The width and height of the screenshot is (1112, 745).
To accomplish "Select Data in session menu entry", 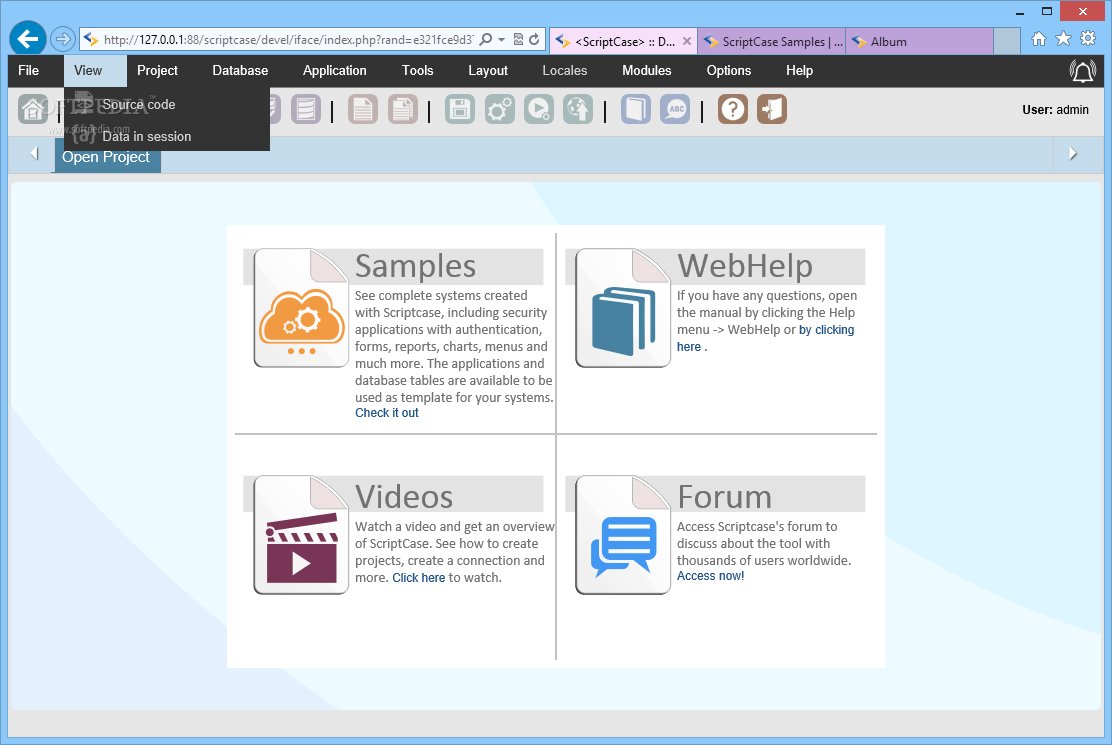I will (167, 136).
